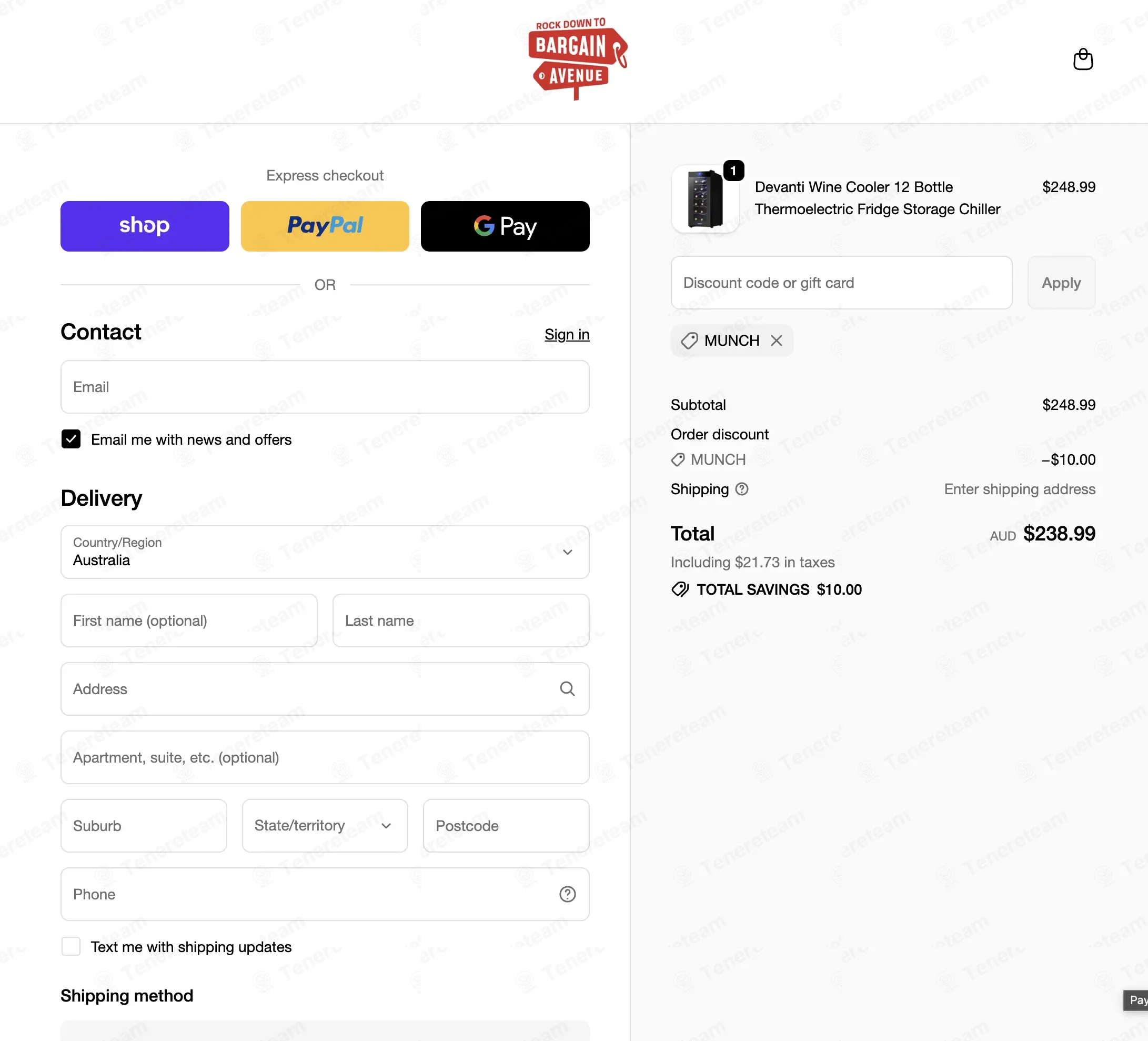Viewport: 1148px width, 1041px height.
Task: Click the Suburb field
Action: 144,826
